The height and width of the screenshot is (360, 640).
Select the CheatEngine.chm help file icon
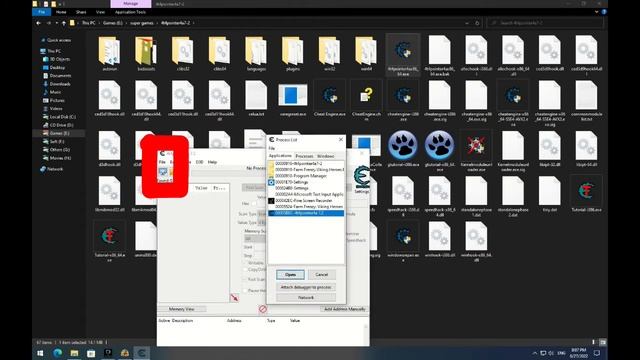point(366,96)
